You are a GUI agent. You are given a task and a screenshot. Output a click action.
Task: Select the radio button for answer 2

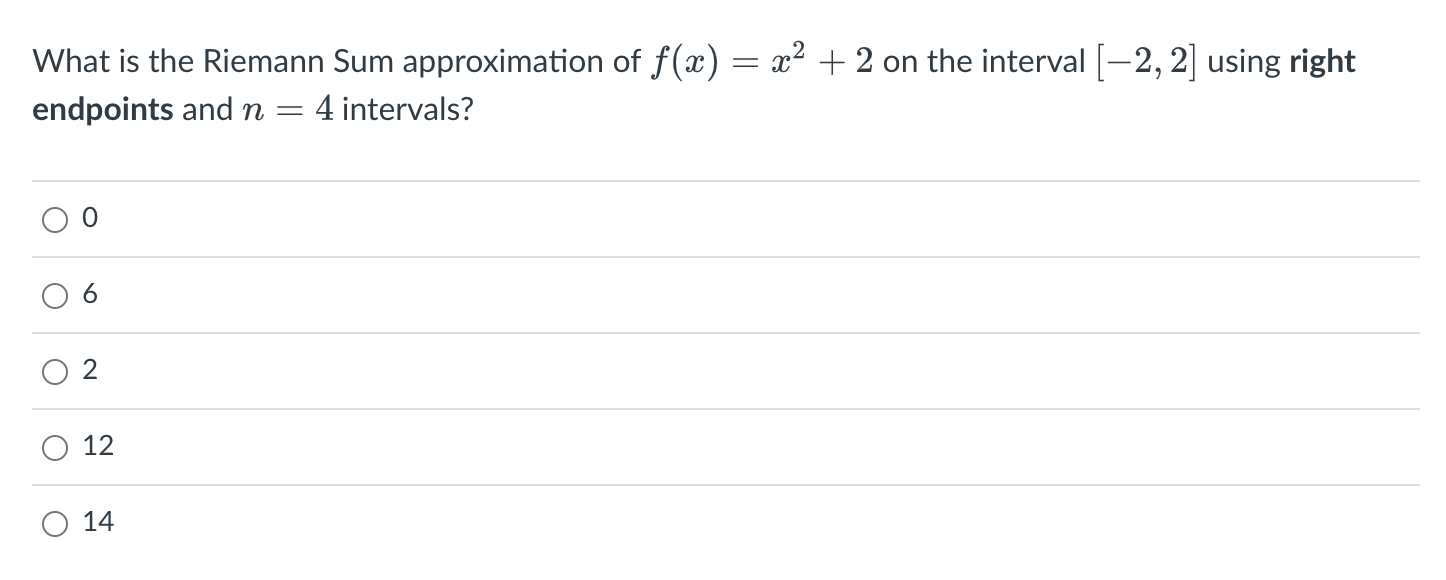click(54, 370)
